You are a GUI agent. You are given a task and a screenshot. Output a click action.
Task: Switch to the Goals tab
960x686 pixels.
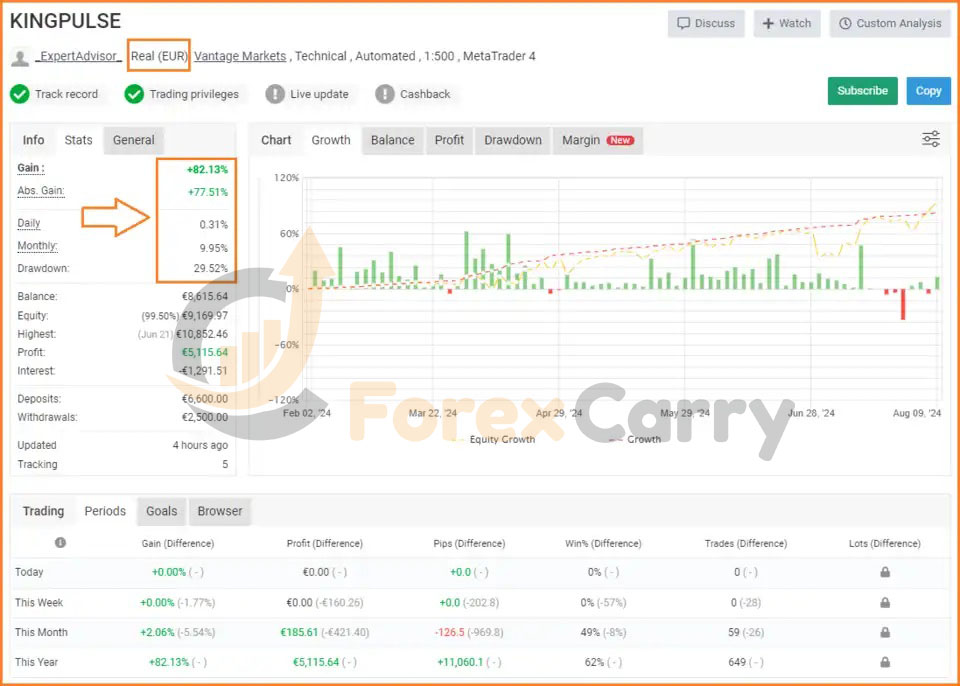162,511
